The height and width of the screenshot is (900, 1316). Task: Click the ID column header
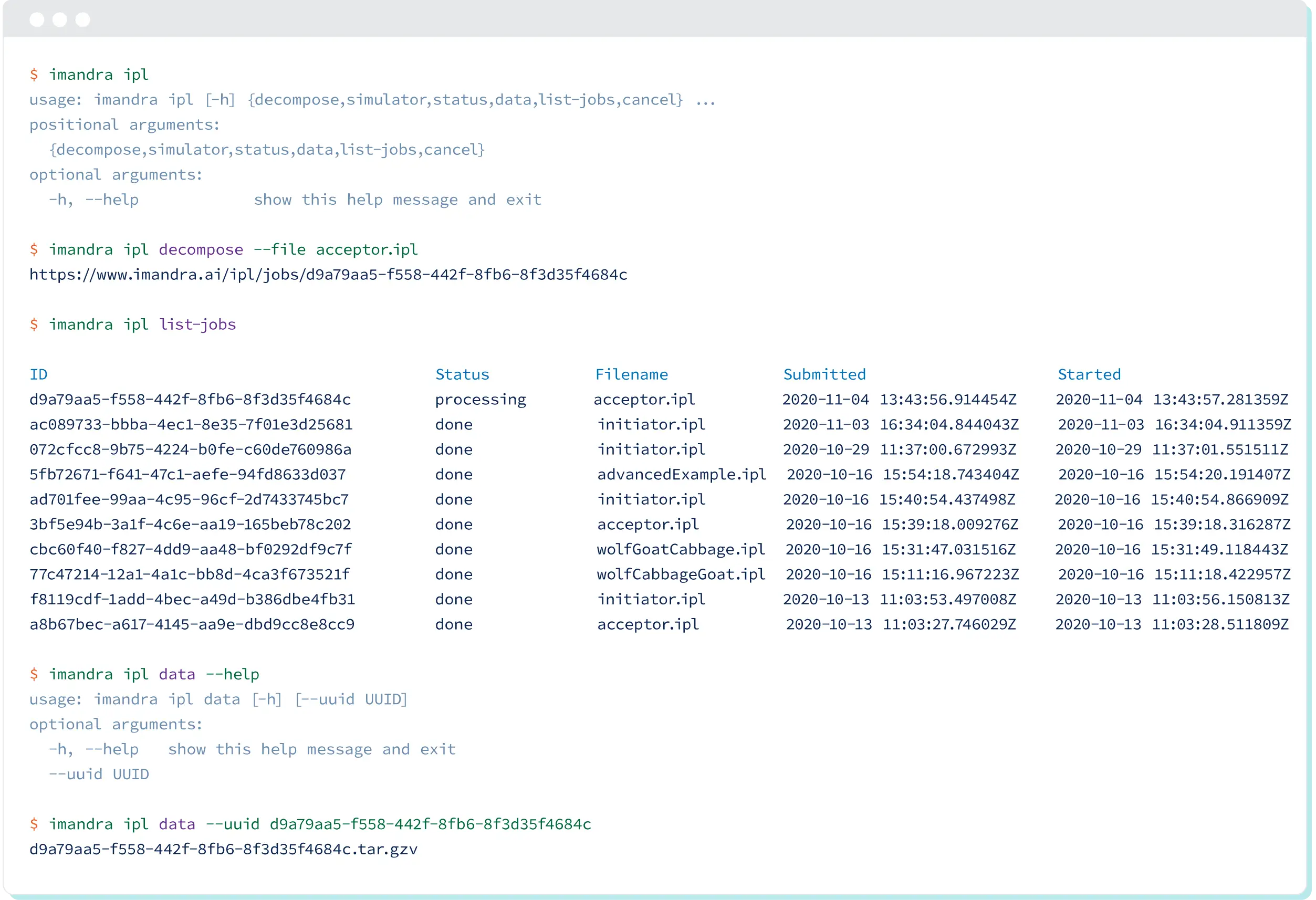[38, 375]
